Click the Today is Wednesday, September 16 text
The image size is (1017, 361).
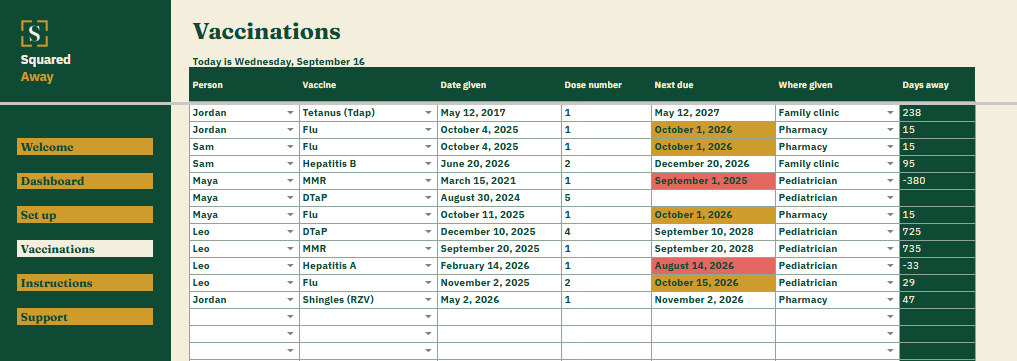(278, 62)
